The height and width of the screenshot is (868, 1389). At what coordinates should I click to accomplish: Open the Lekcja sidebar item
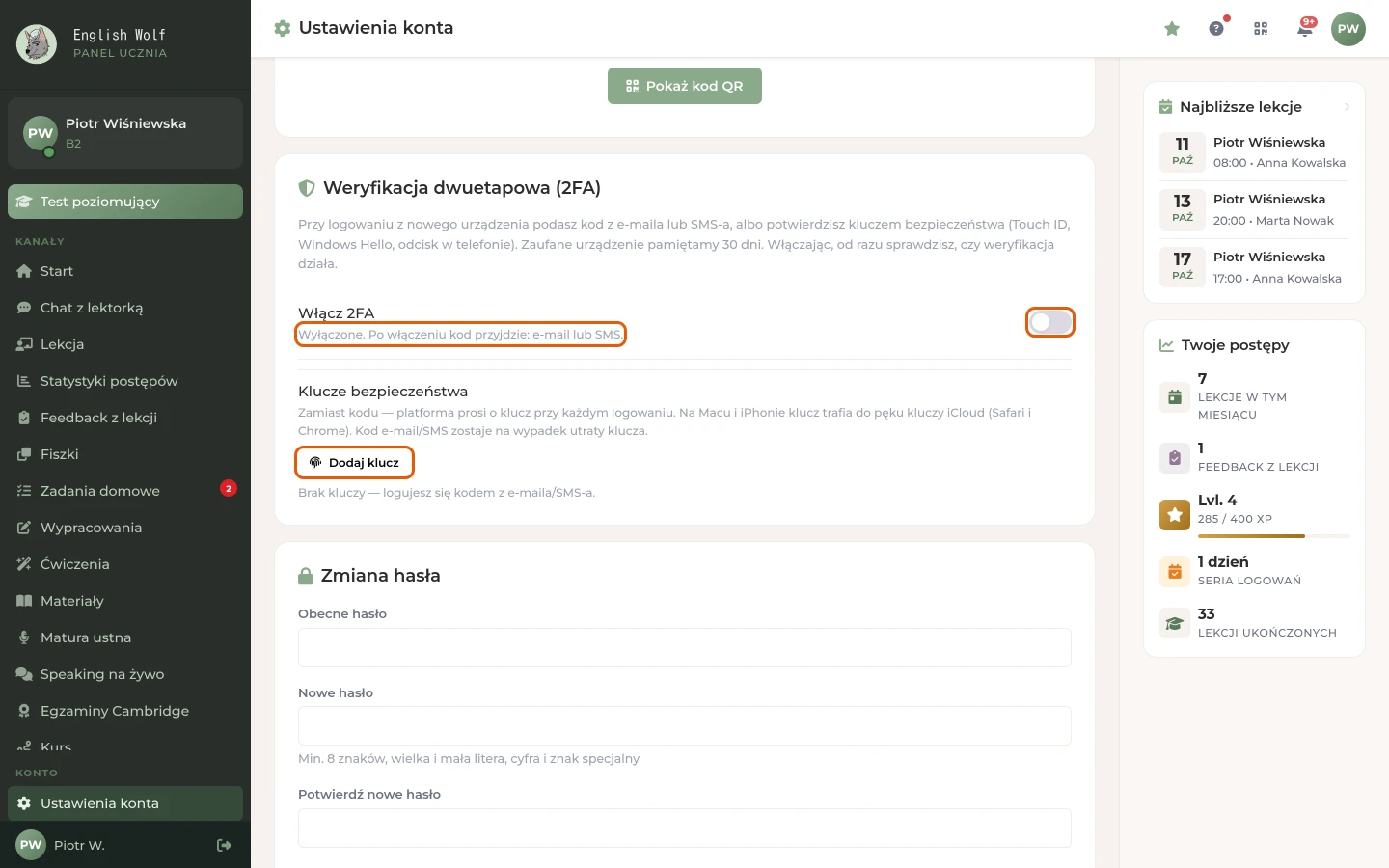click(125, 344)
